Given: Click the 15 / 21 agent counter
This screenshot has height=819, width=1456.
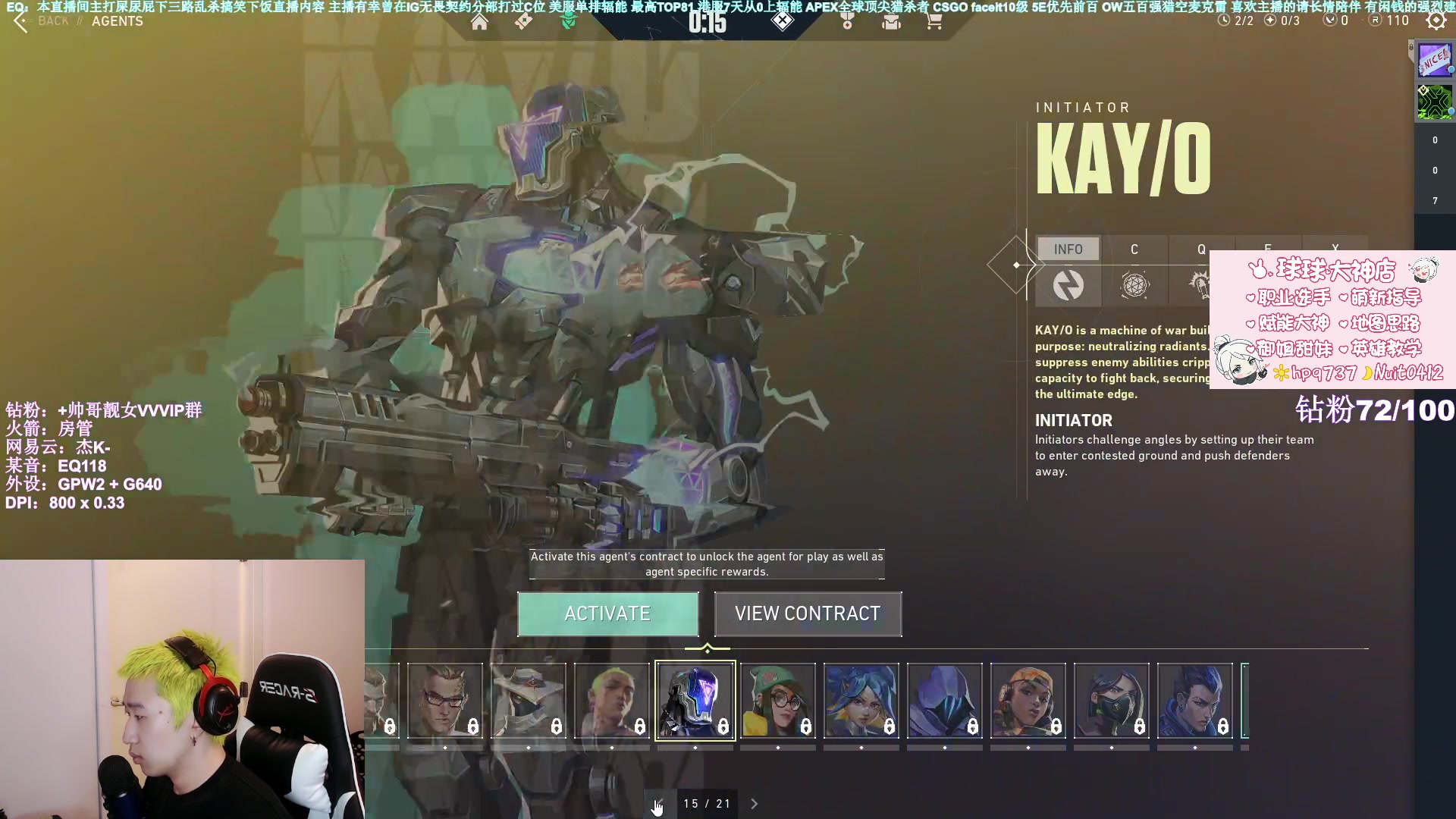Looking at the screenshot, I should coord(707,804).
